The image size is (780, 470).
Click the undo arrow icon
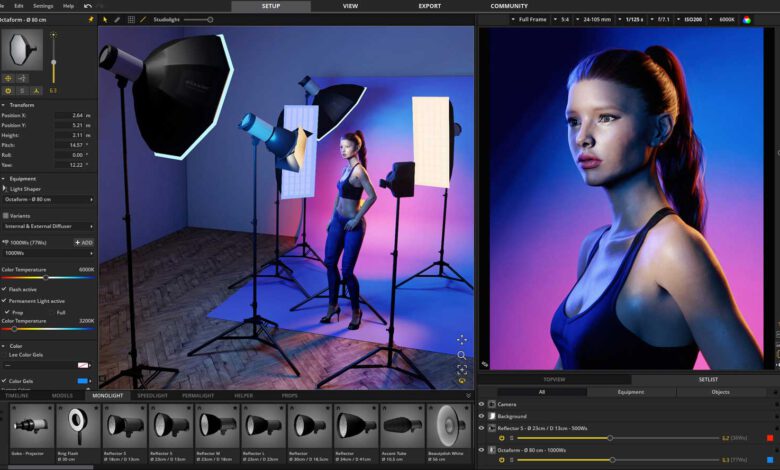pyautogui.click(x=88, y=6)
